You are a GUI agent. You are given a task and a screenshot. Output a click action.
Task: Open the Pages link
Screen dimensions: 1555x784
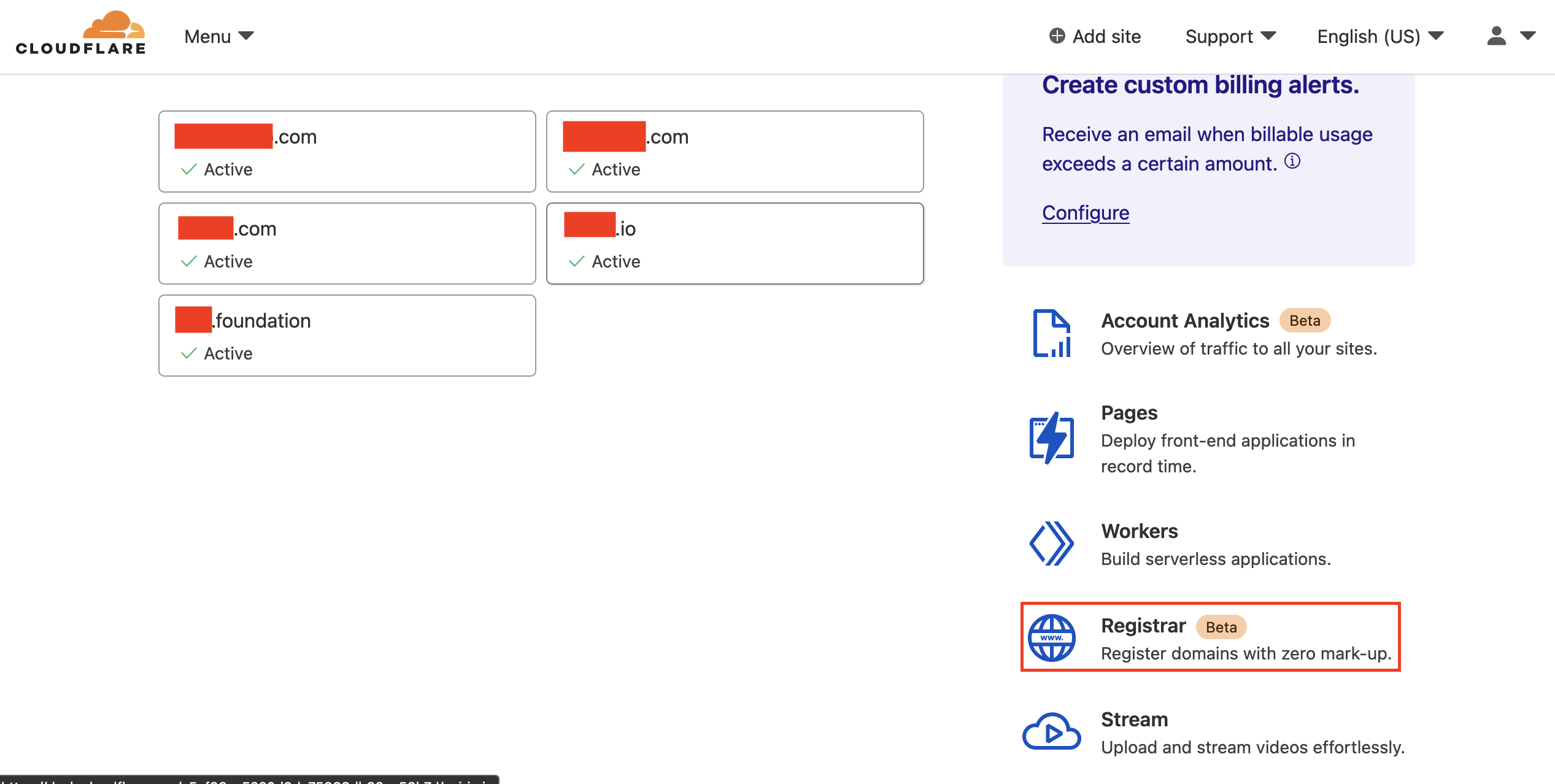point(1129,413)
